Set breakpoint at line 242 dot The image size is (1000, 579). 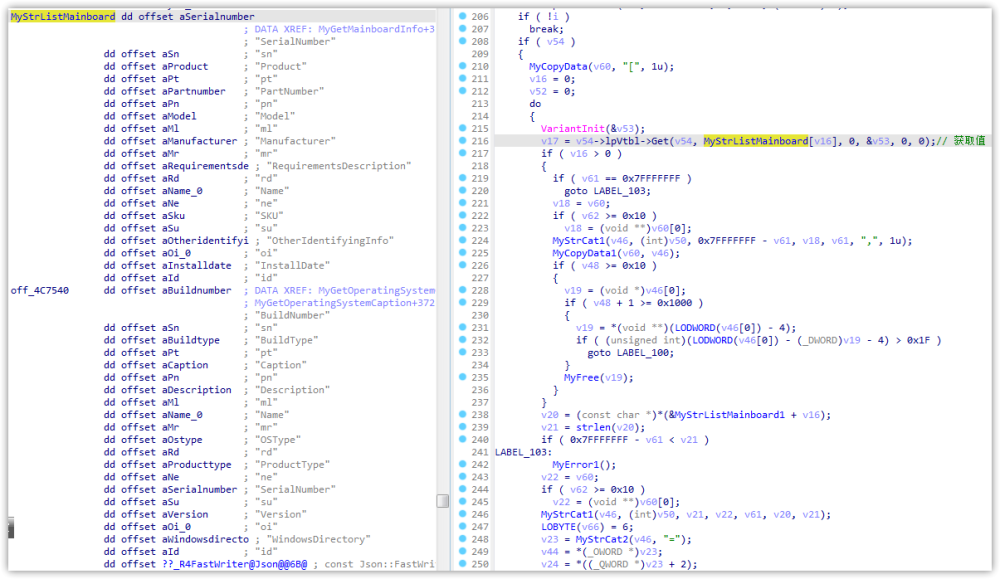click(x=462, y=465)
